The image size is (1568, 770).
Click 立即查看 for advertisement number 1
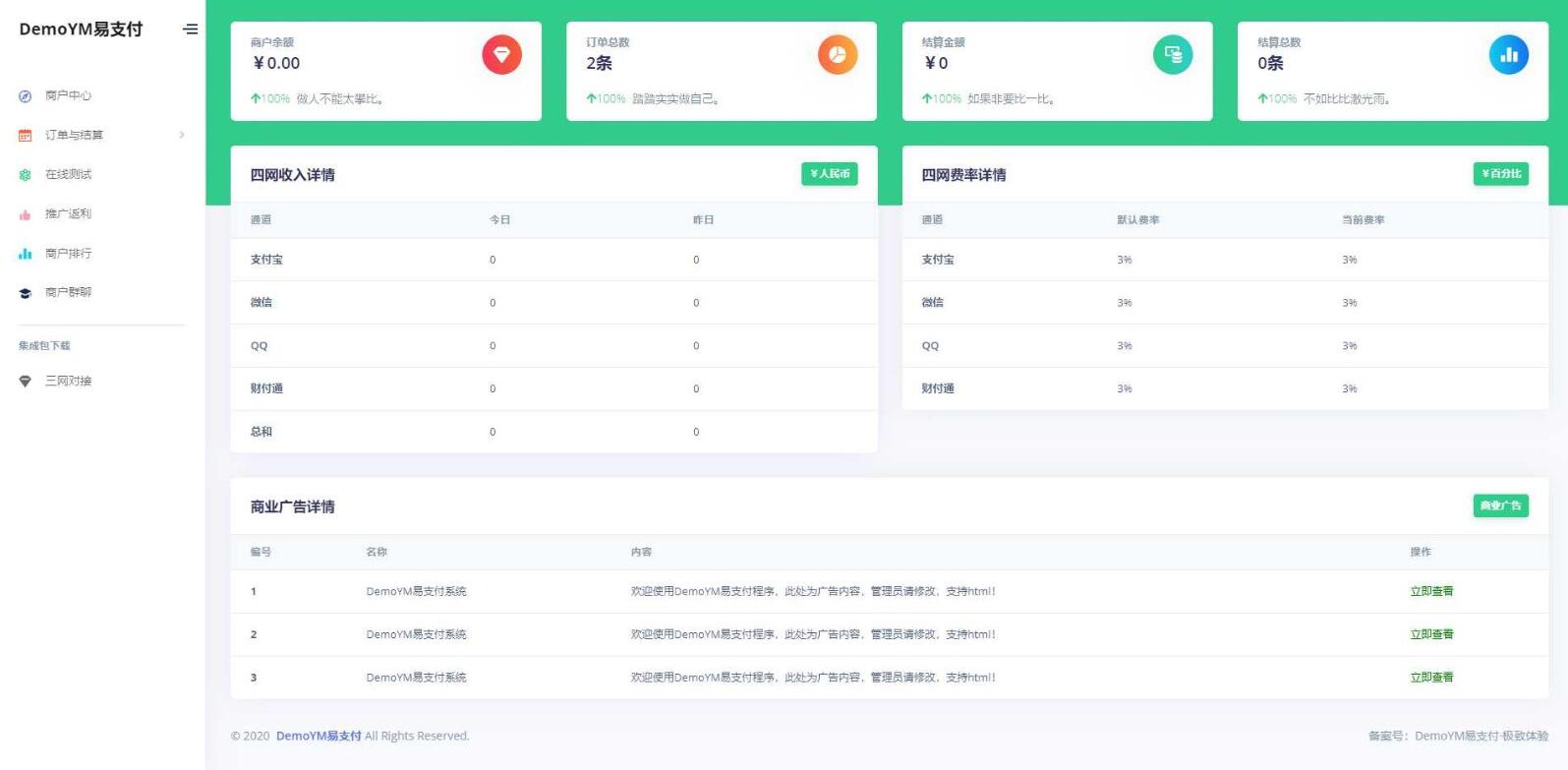(1431, 591)
